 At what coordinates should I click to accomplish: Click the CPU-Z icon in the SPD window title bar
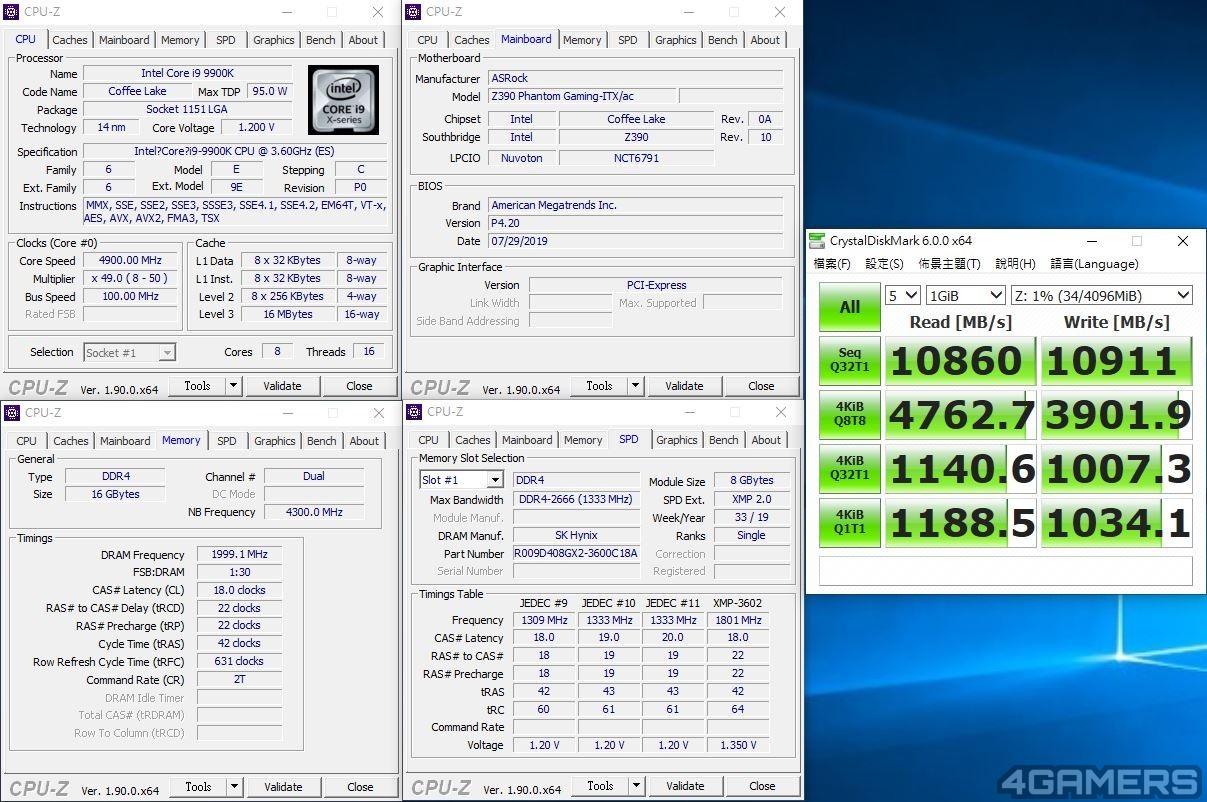point(413,412)
